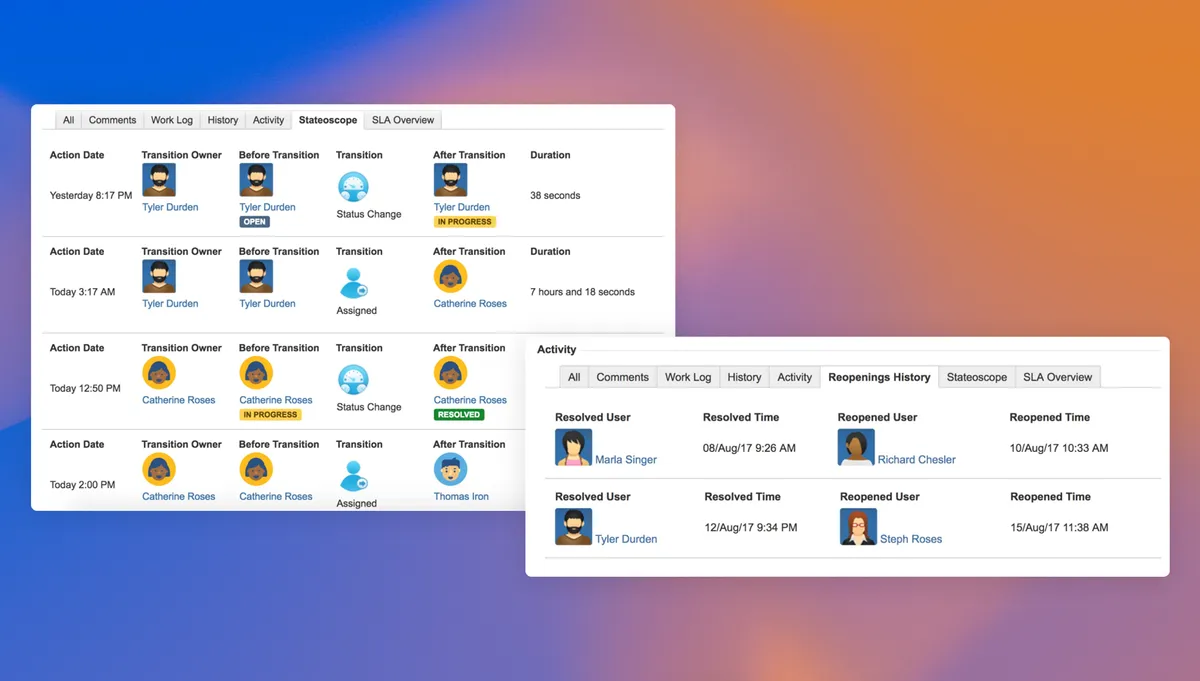Switch to Stateoscope tab in Reopenings History window
Screen dimensions: 1200x681
[977, 377]
